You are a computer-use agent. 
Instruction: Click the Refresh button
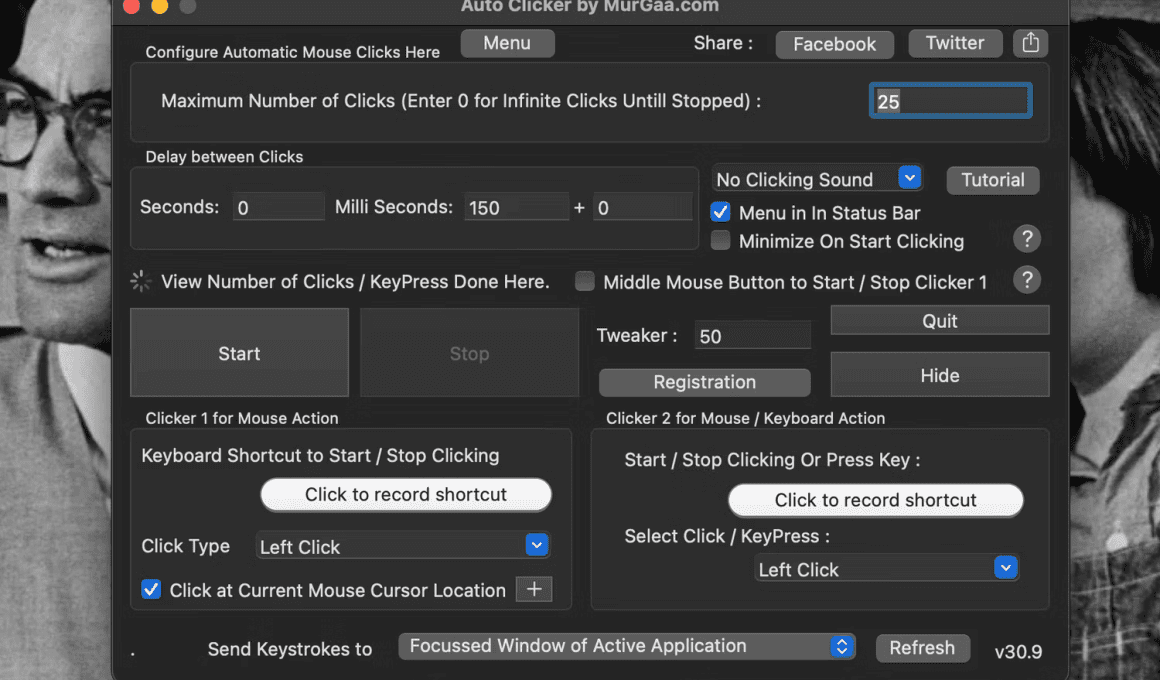[922, 647]
